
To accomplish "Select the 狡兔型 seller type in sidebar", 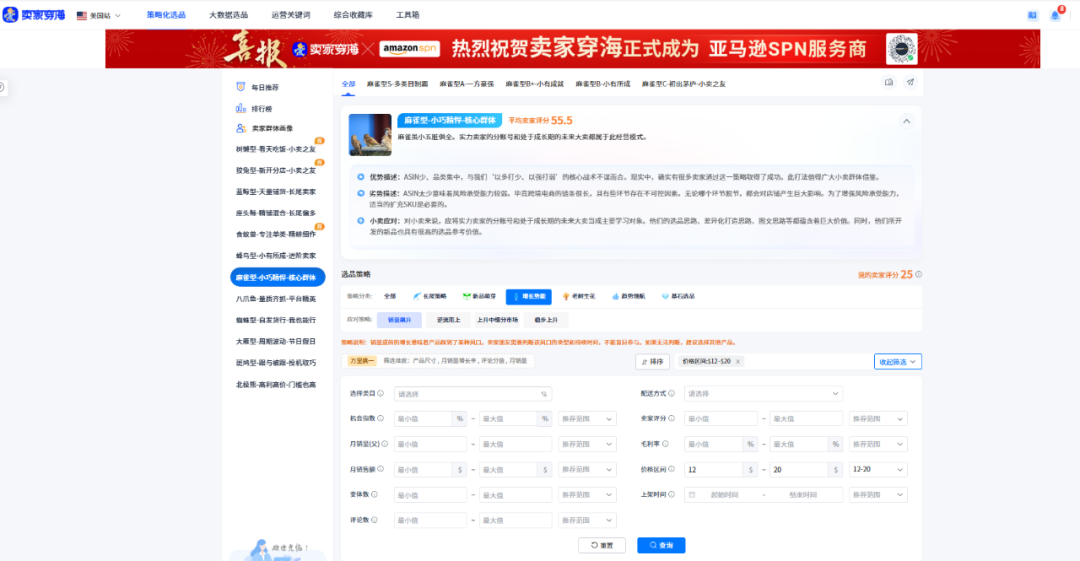I will pos(276,170).
